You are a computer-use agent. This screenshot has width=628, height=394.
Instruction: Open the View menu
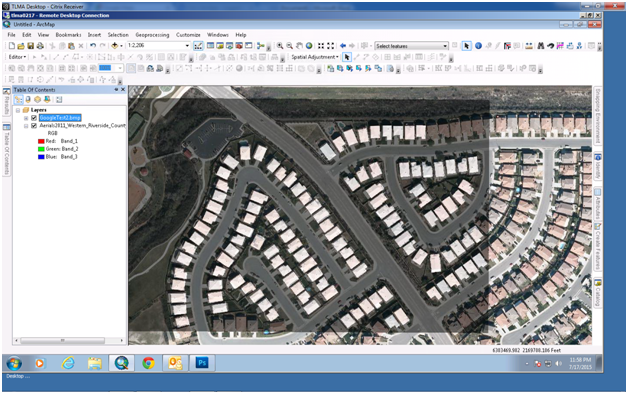(x=43, y=35)
